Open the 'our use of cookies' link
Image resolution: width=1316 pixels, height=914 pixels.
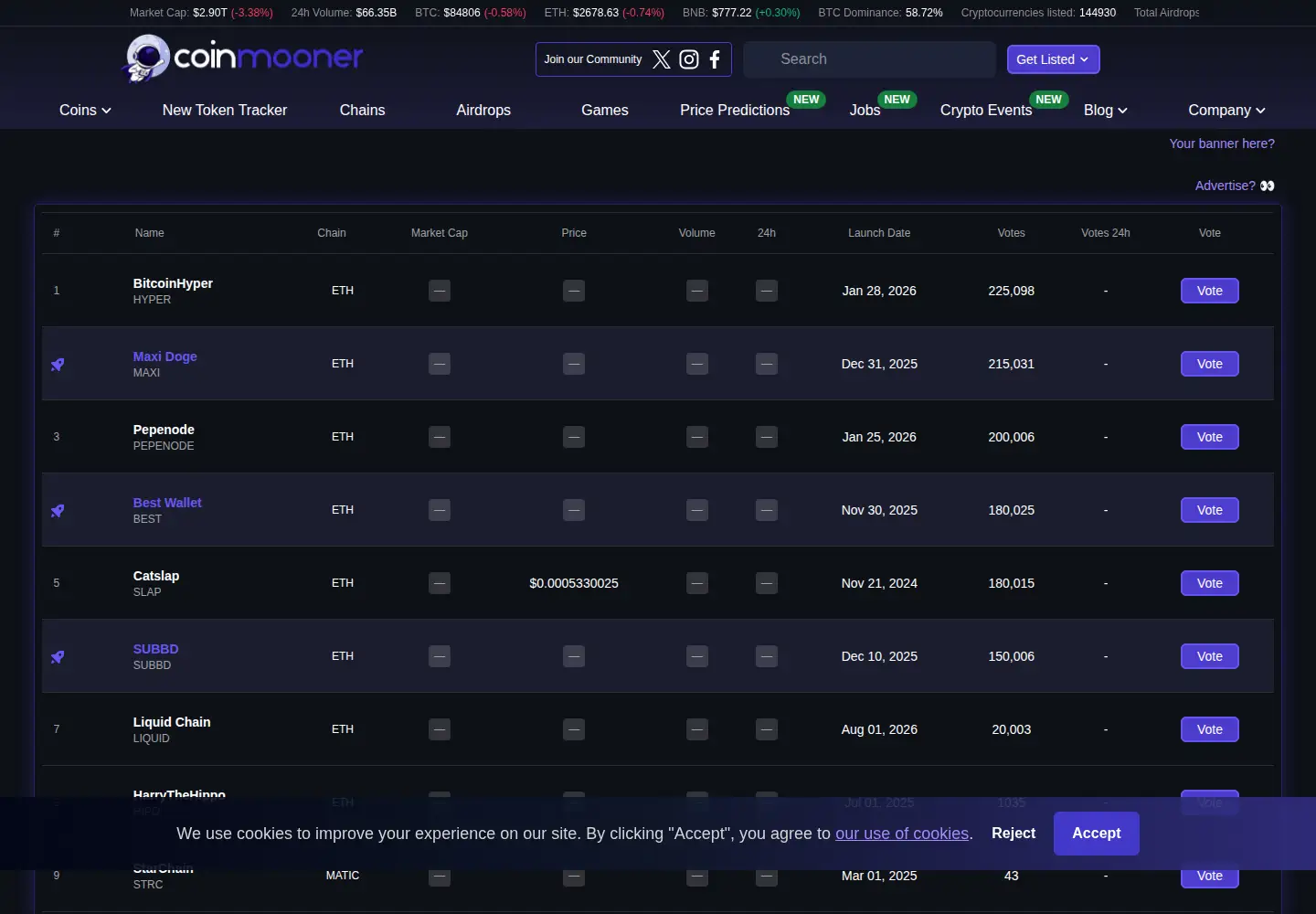click(x=902, y=834)
